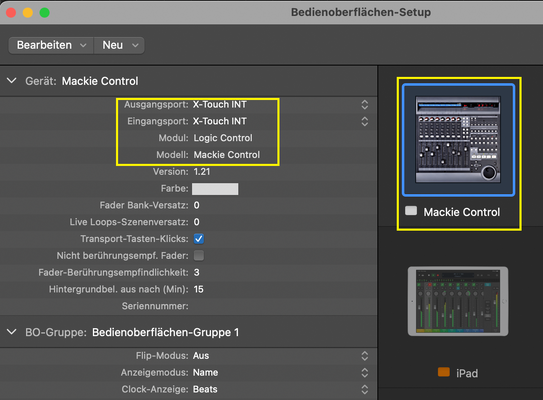This screenshot has height=400, width=543.
Task: Click the Hintergrundbel. aus nach value 15
Action: tap(198, 289)
